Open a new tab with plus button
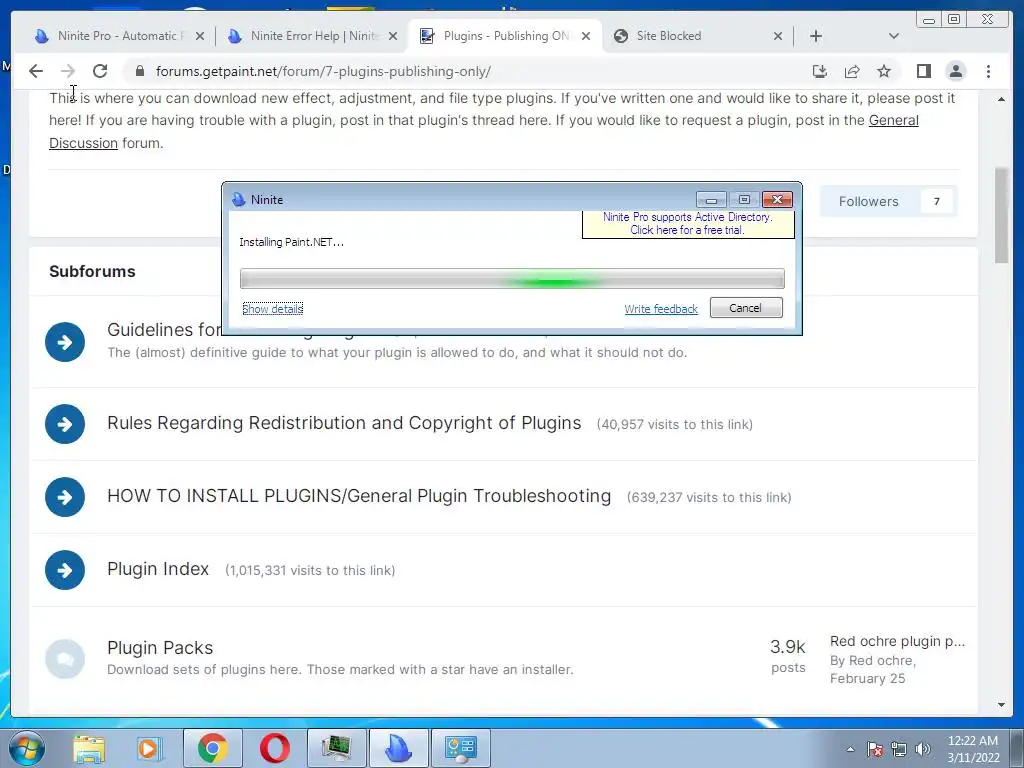The image size is (1024, 768). (816, 36)
